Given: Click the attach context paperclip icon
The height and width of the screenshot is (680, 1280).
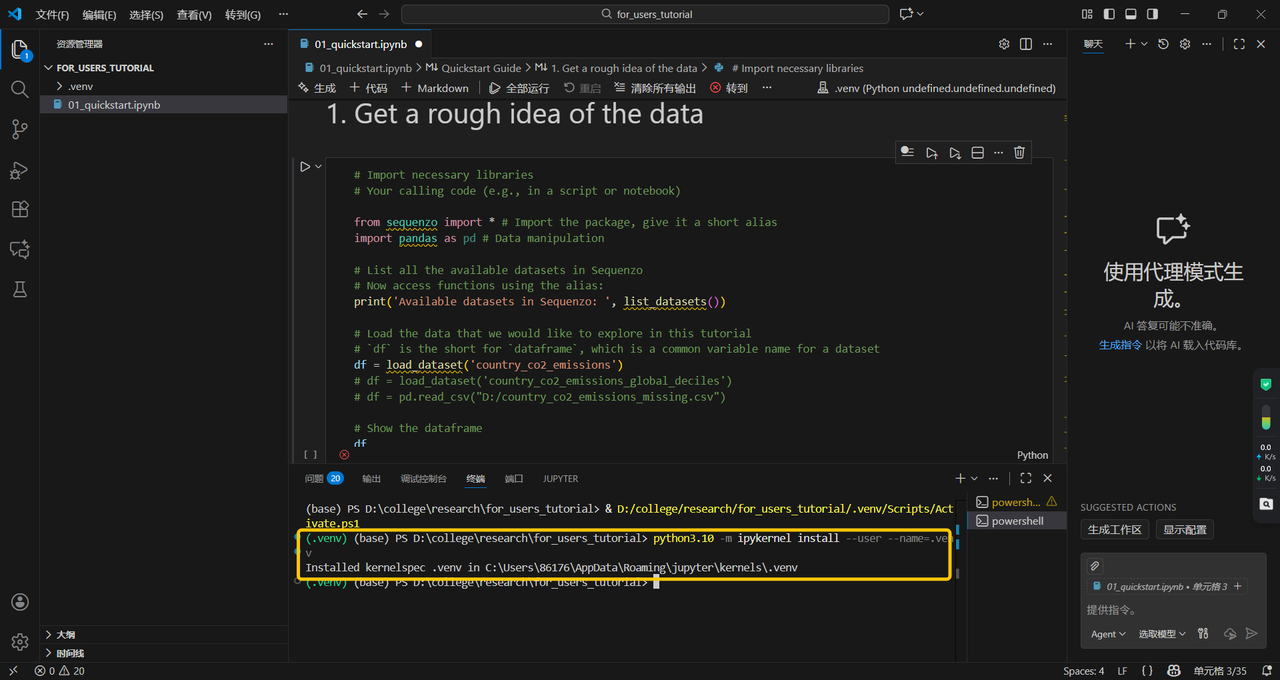Looking at the screenshot, I should (1095, 566).
